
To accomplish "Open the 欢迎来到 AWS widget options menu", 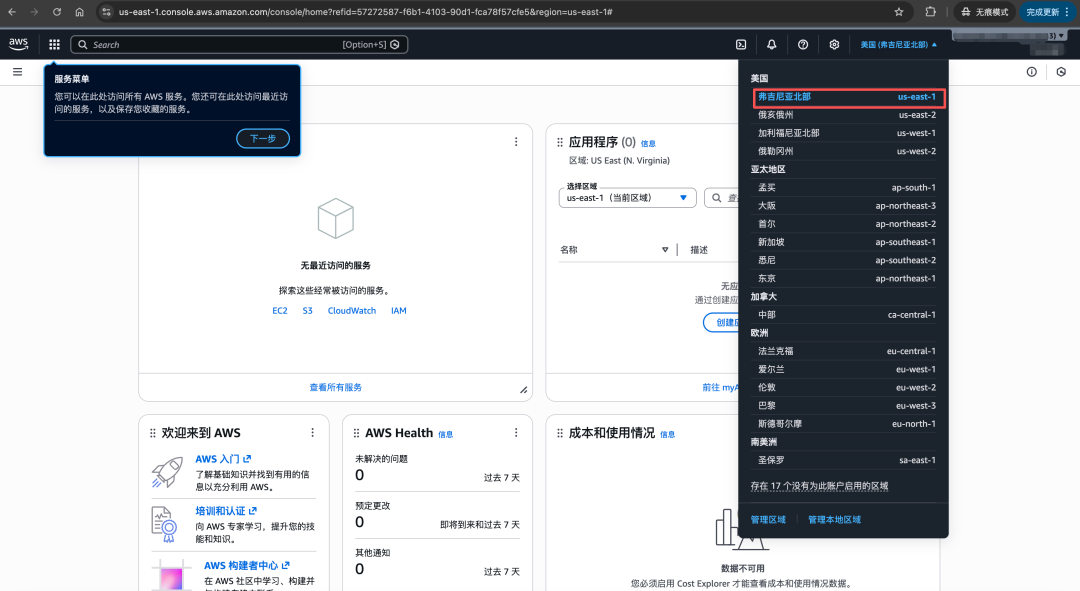I will (313, 433).
